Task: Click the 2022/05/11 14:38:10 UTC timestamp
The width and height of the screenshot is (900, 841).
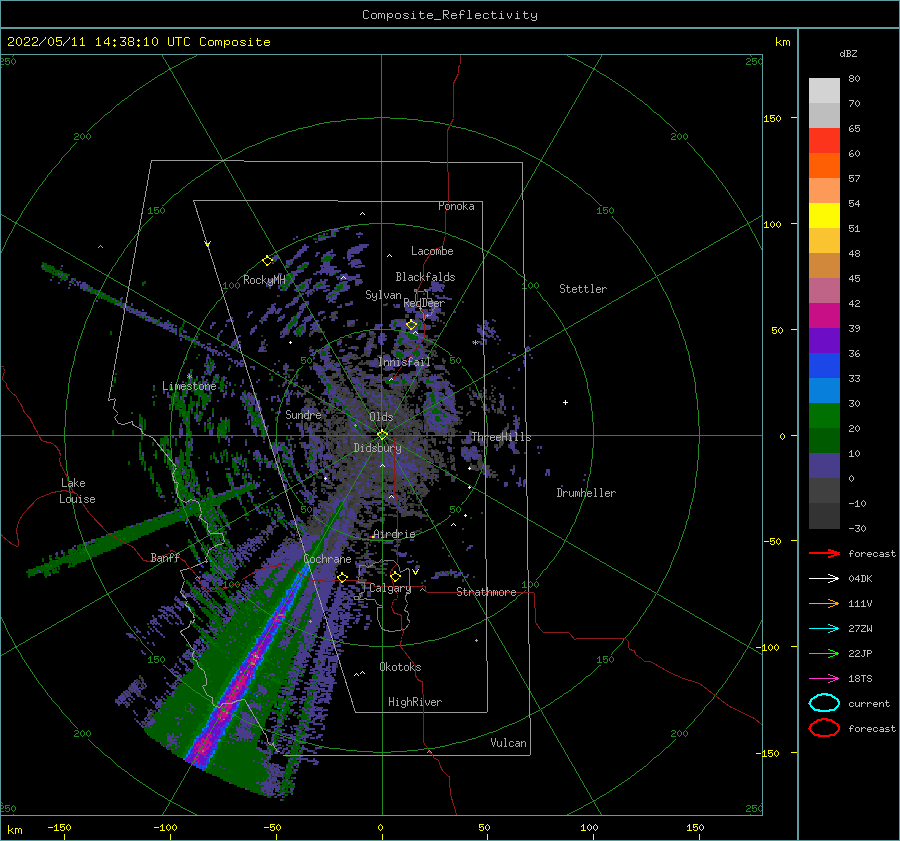Action: click(138, 42)
